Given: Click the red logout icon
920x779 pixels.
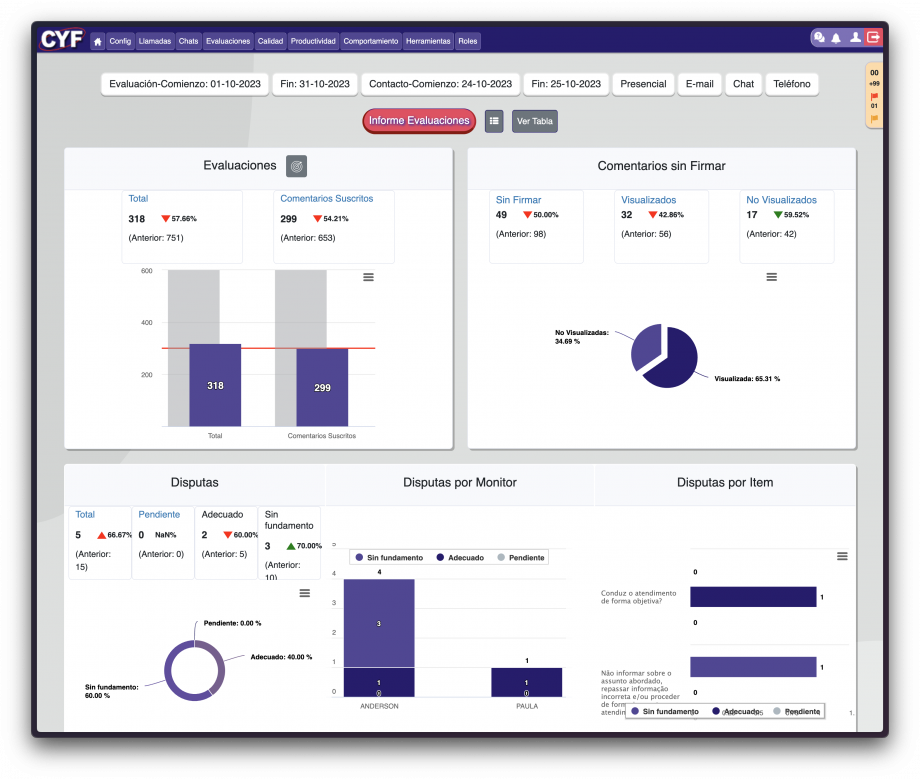Looking at the screenshot, I should point(873,38).
